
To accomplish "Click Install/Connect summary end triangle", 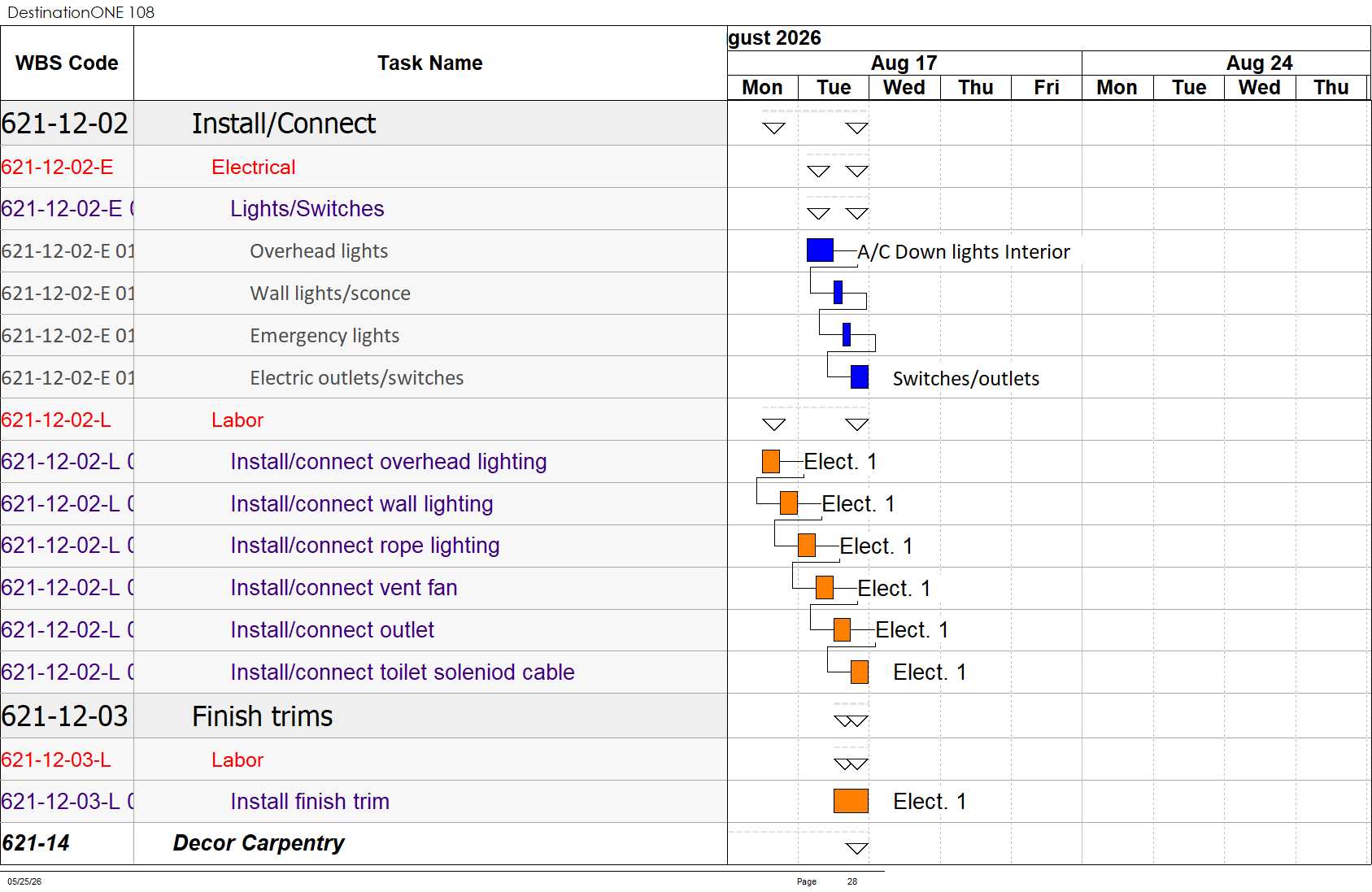I will 857,128.
